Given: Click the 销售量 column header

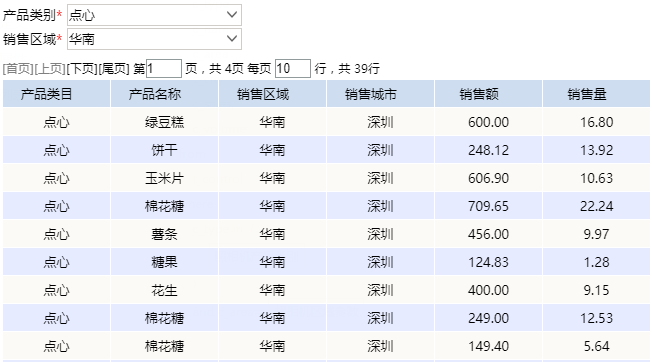Looking at the screenshot, I should point(596,94).
